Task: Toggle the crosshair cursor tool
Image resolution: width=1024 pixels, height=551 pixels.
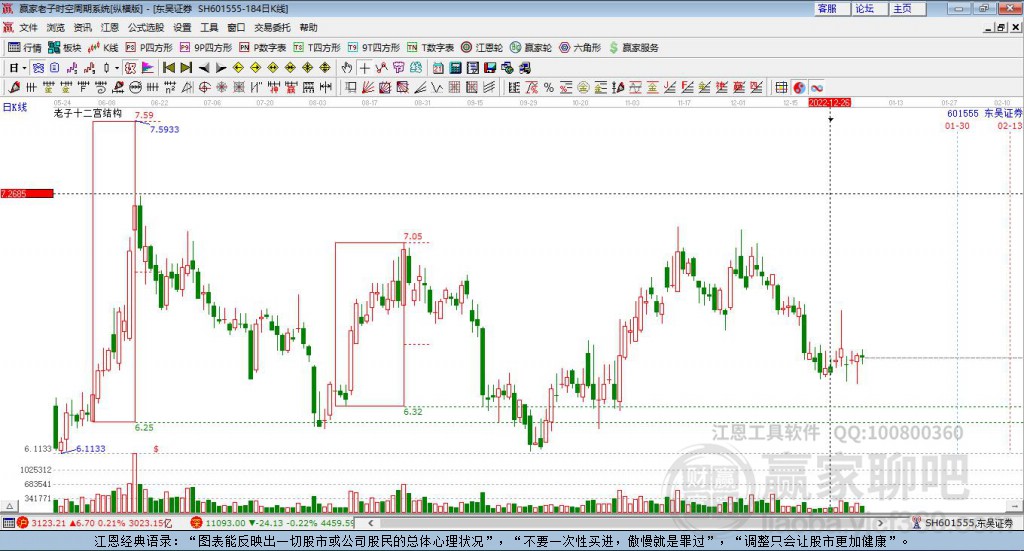Action: 364,68
